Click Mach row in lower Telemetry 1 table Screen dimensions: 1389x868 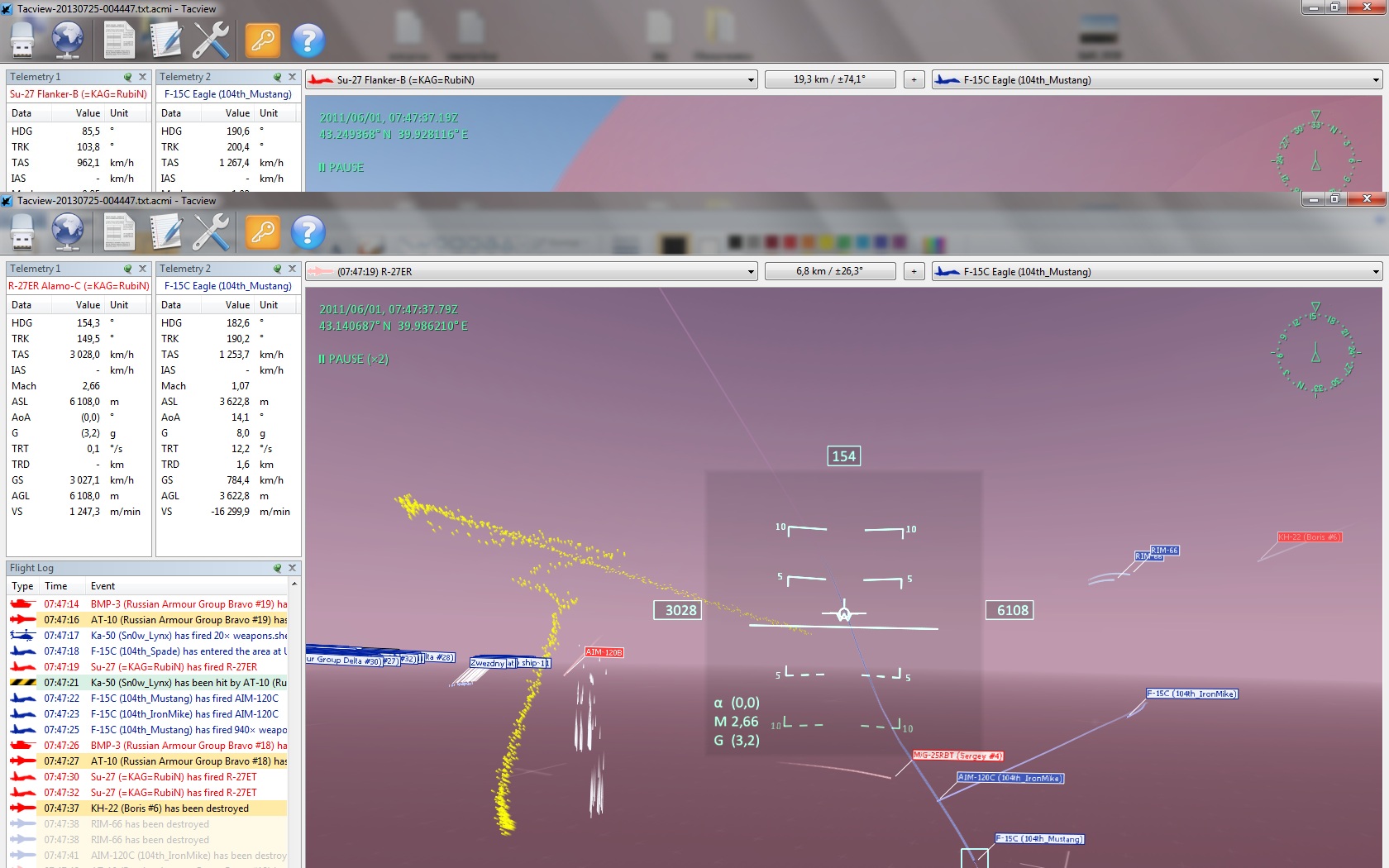pos(79,386)
